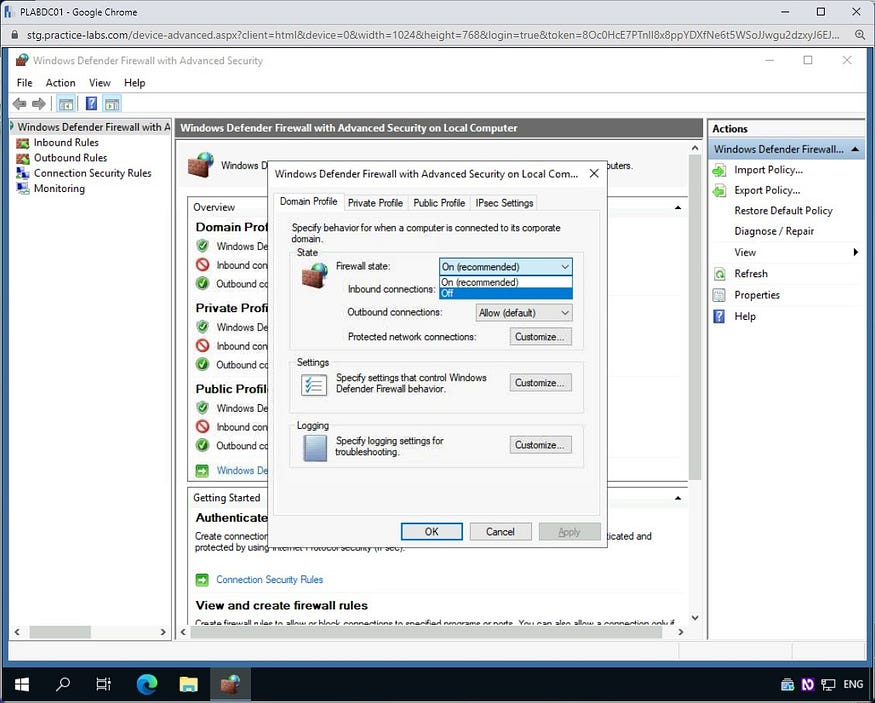
Task: Click the taskbar Search magnifier icon
Action: [x=63, y=684]
